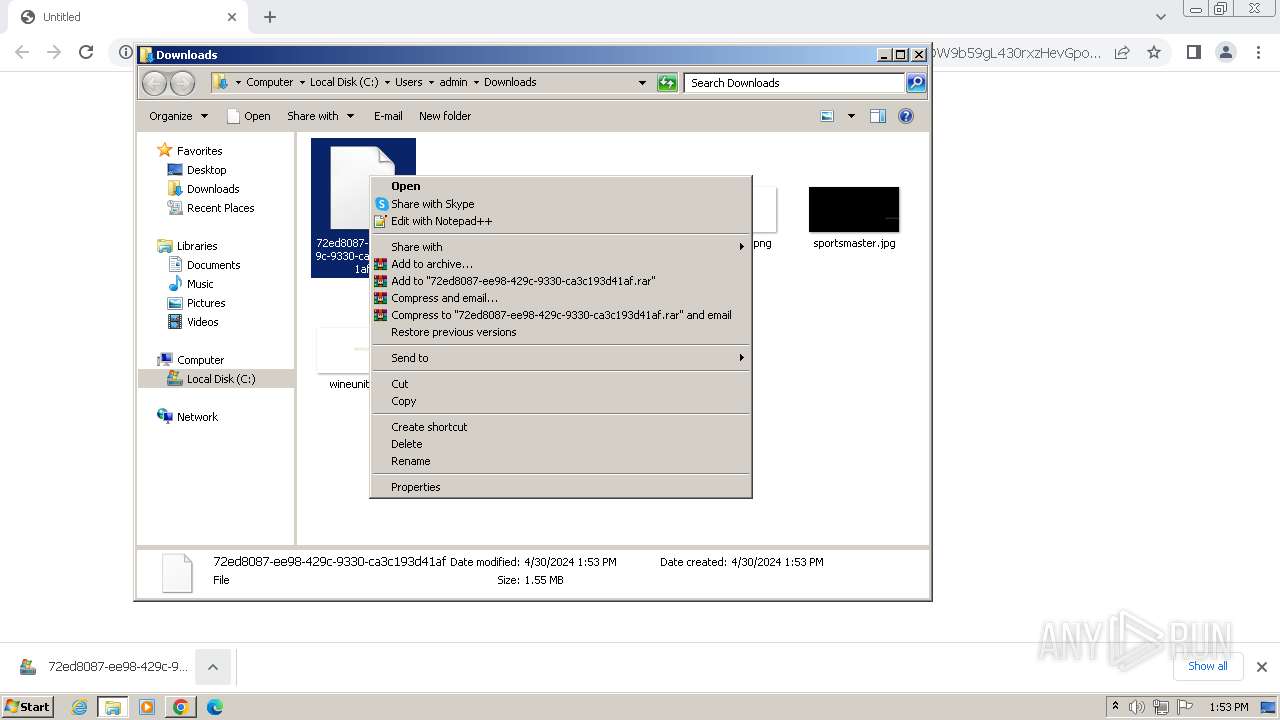Go back in Explorer

155,83
